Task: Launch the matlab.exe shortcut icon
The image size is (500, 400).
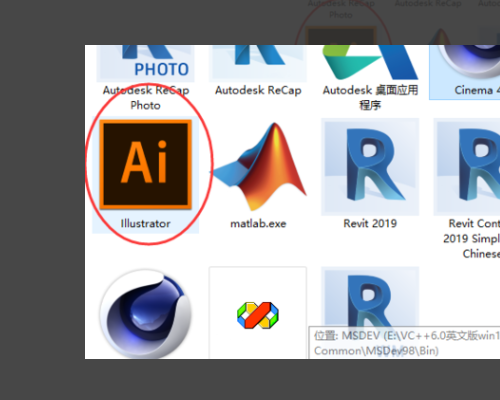Action: click(258, 167)
